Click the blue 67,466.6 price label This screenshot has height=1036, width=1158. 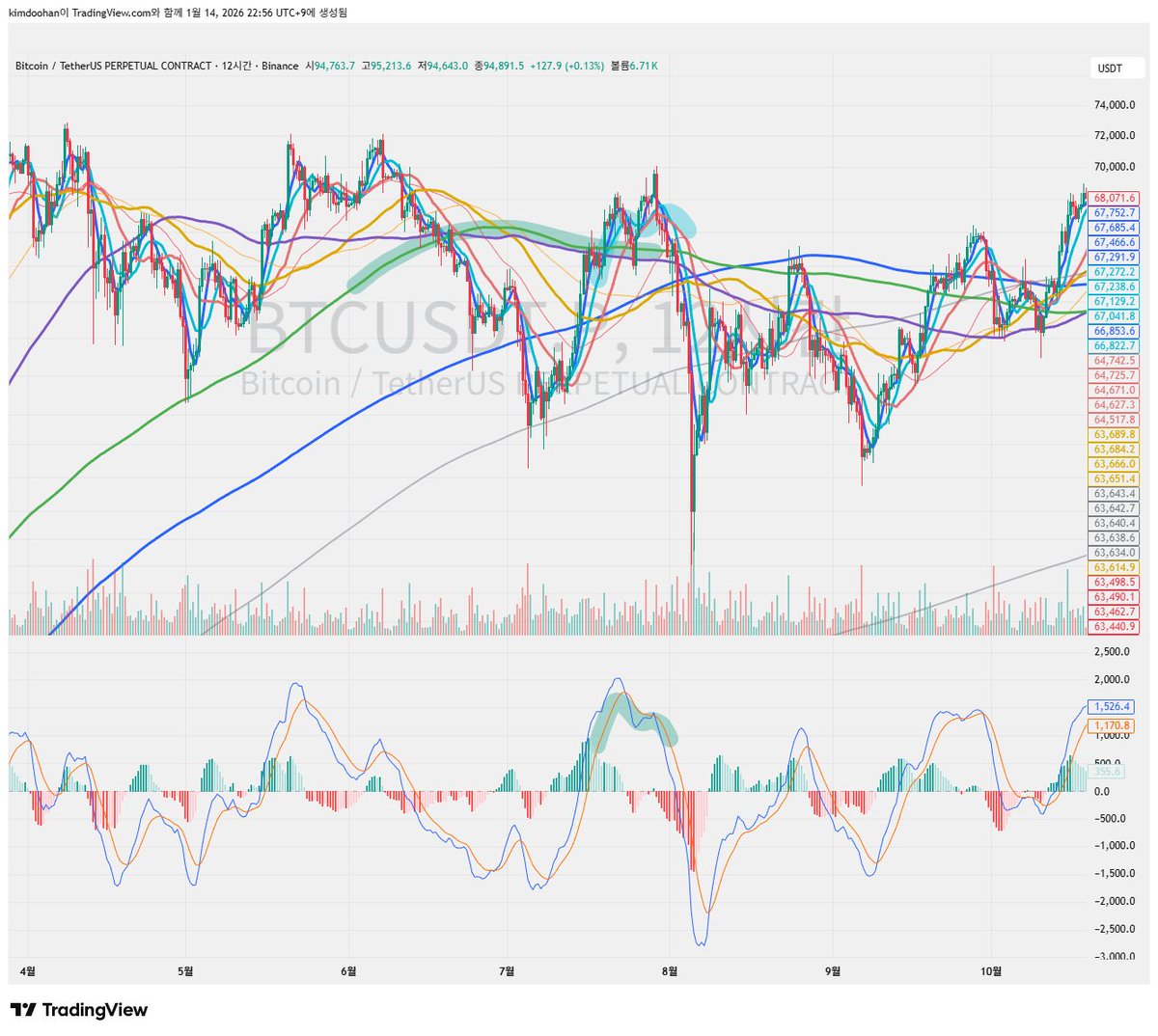(x=1114, y=243)
